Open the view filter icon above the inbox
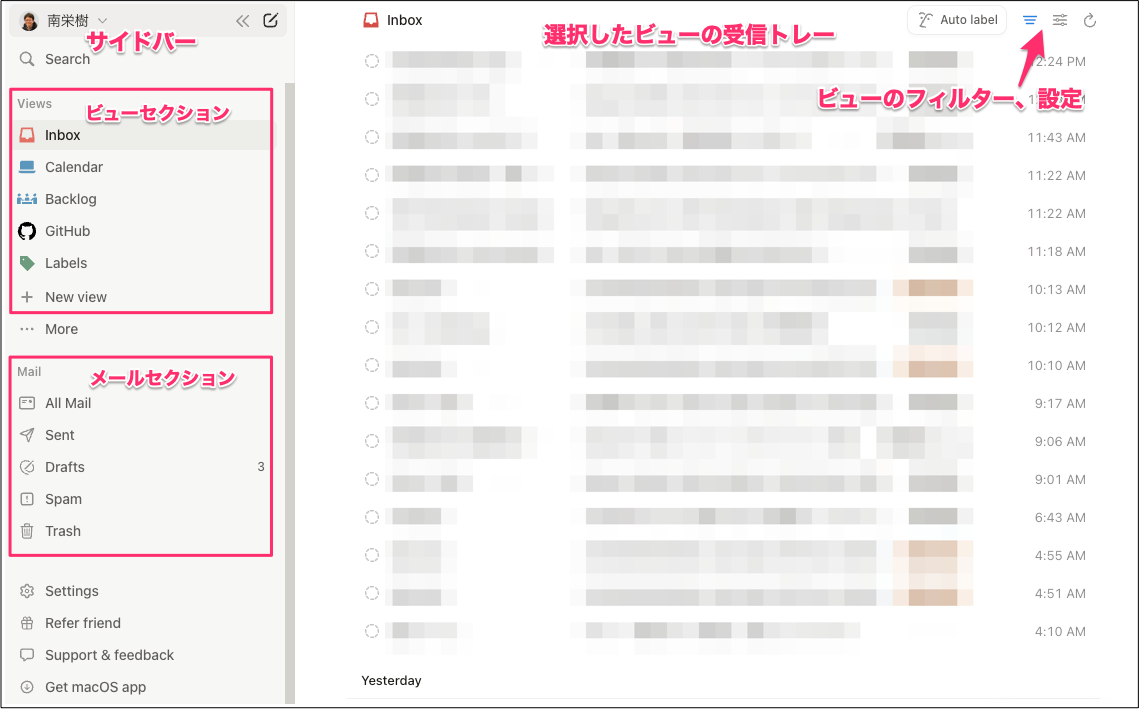 pyautogui.click(x=1030, y=19)
